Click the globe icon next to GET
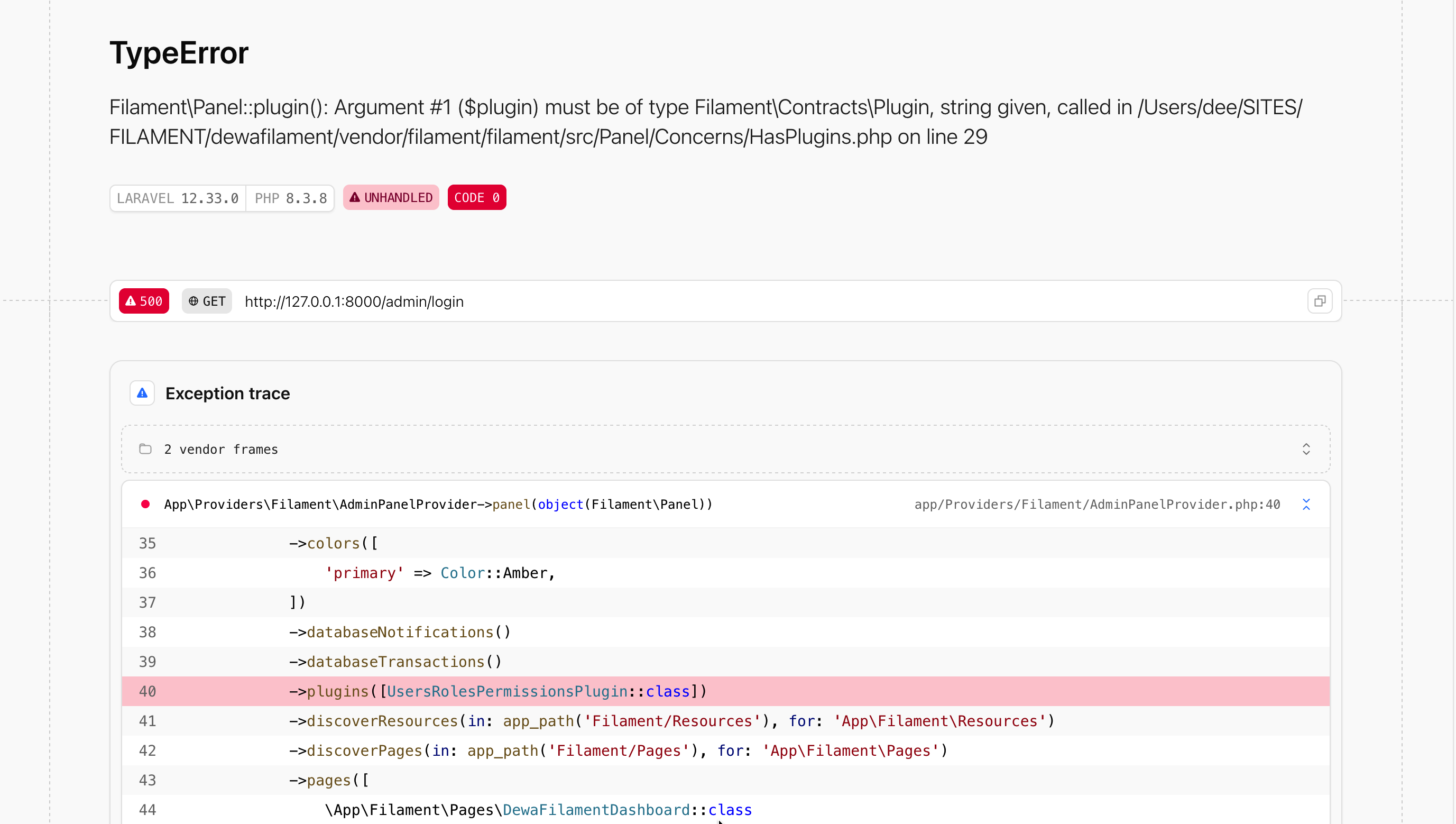This screenshot has width=1456, height=824. pos(195,301)
